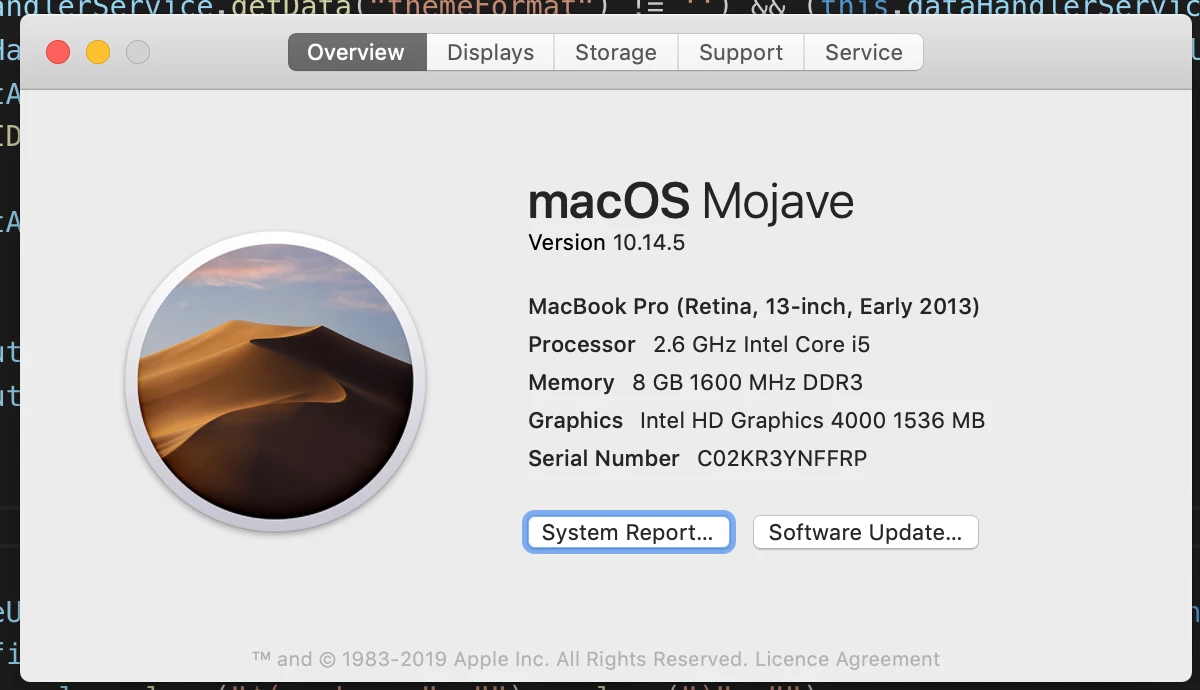
Task: Click the Graphics label
Action: pos(575,421)
